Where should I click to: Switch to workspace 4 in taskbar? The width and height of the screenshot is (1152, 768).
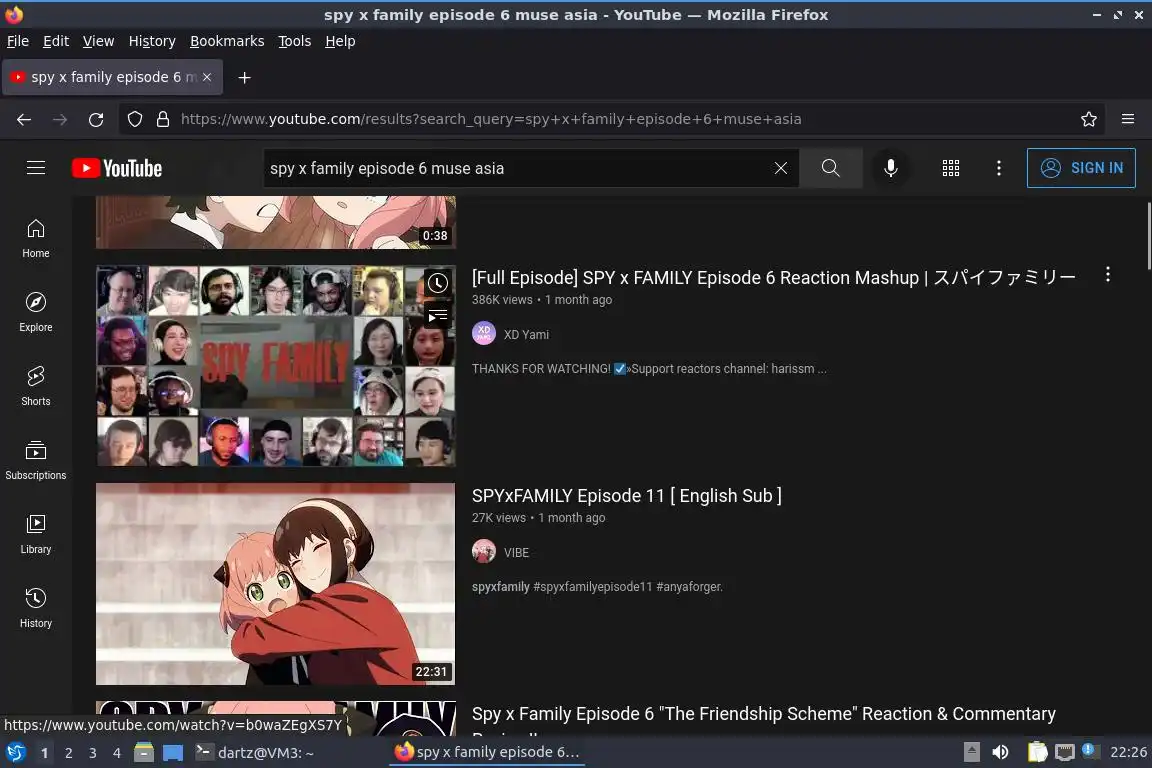tap(116, 753)
